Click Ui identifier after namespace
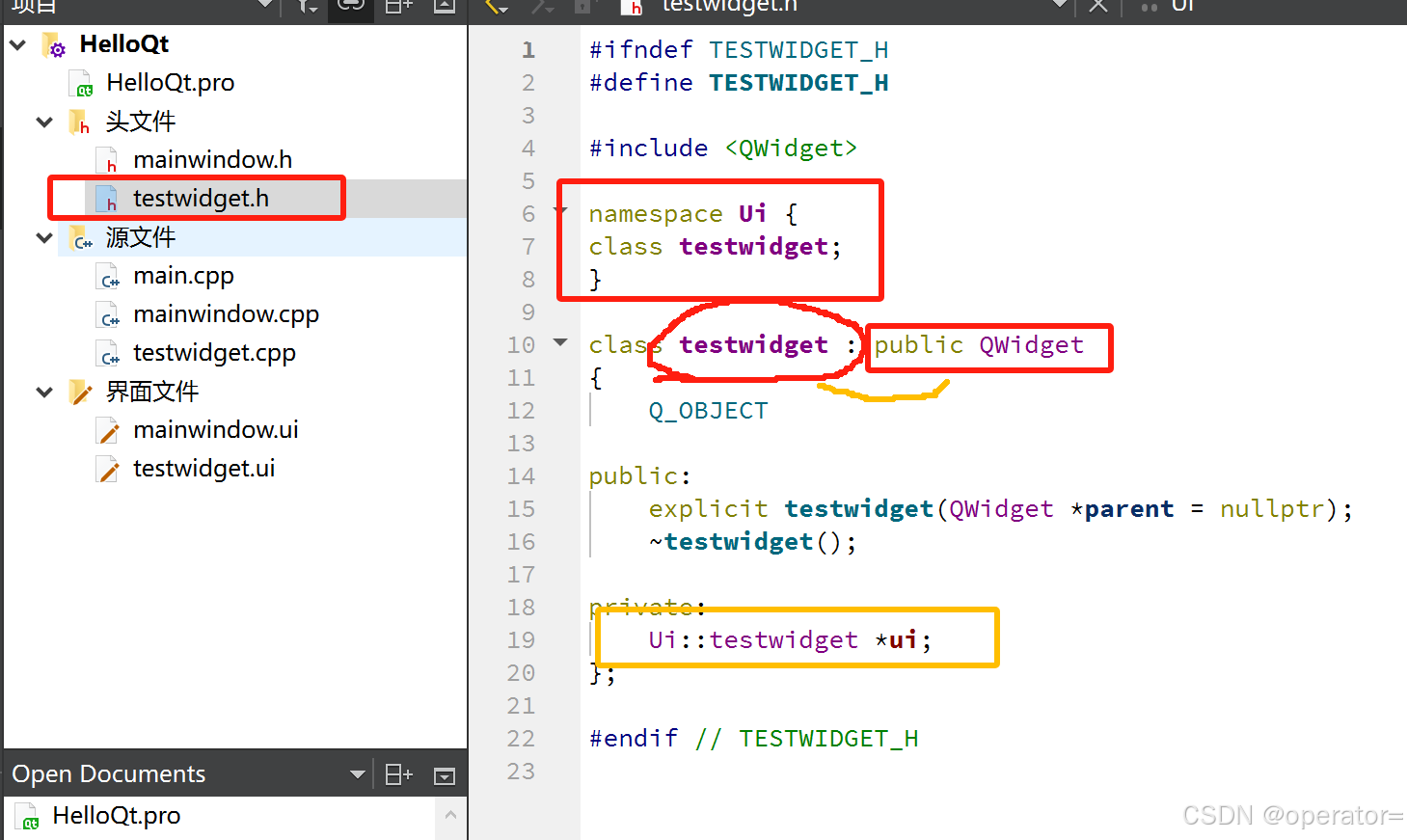This screenshot has height=840, width=1407. (753, 214)
